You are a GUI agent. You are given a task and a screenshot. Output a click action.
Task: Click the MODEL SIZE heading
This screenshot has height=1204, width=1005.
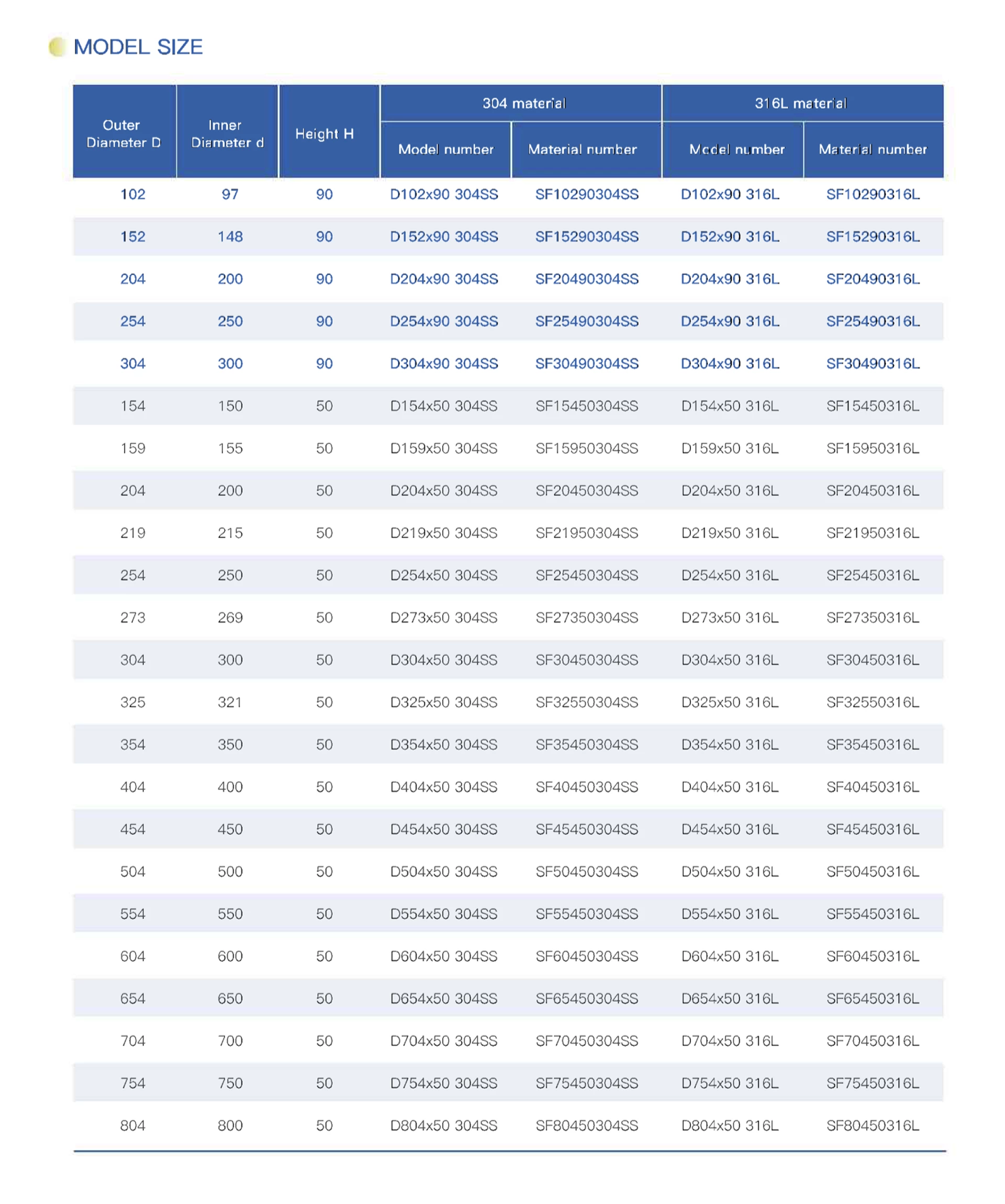point(138,47)
